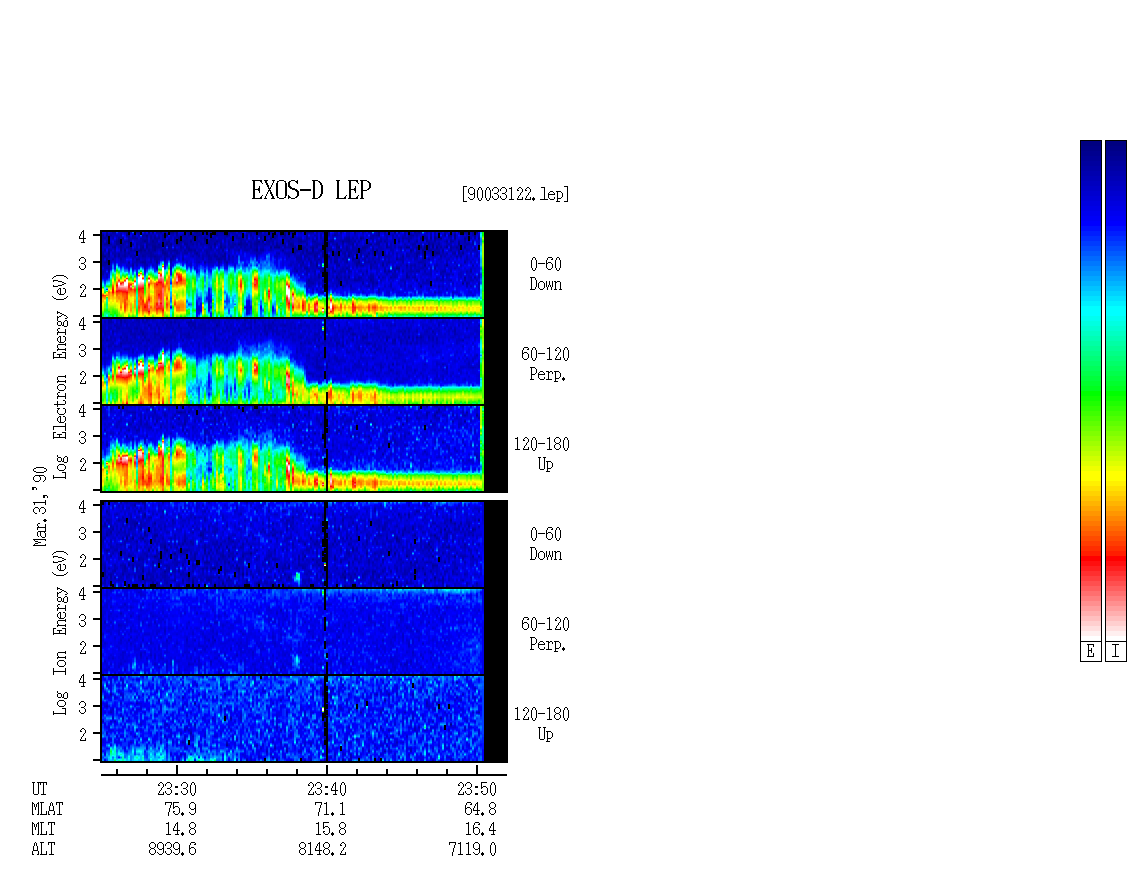Click the electron color scale bar above E
The width and height of the screenshot is (1130, 875).
point(1090,390)
